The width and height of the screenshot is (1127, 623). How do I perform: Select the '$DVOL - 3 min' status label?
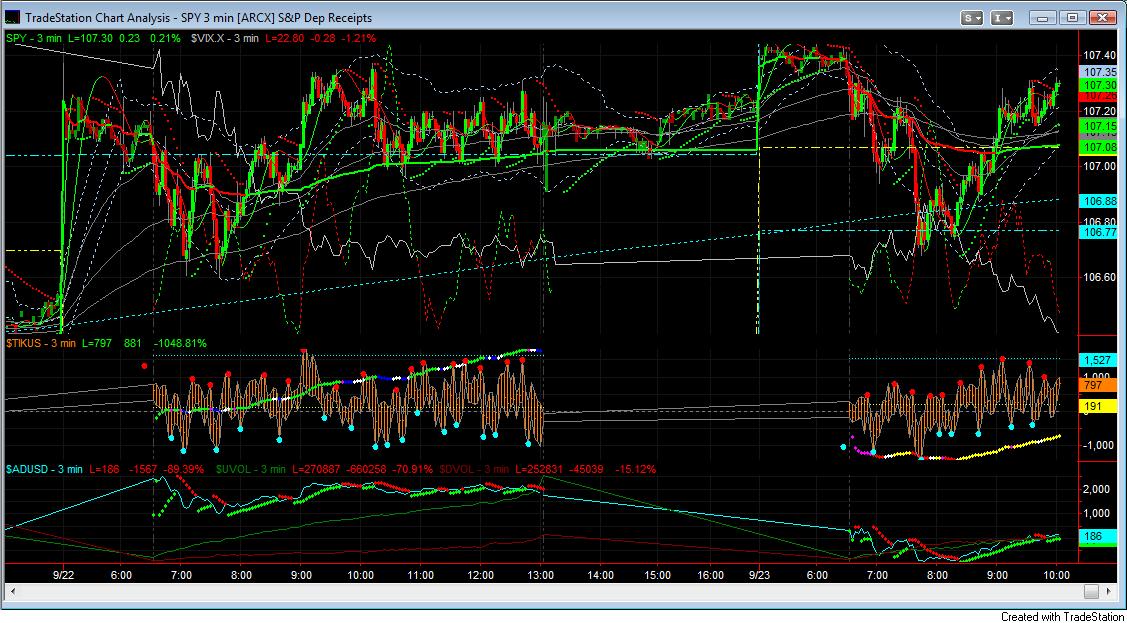point(474,469)
